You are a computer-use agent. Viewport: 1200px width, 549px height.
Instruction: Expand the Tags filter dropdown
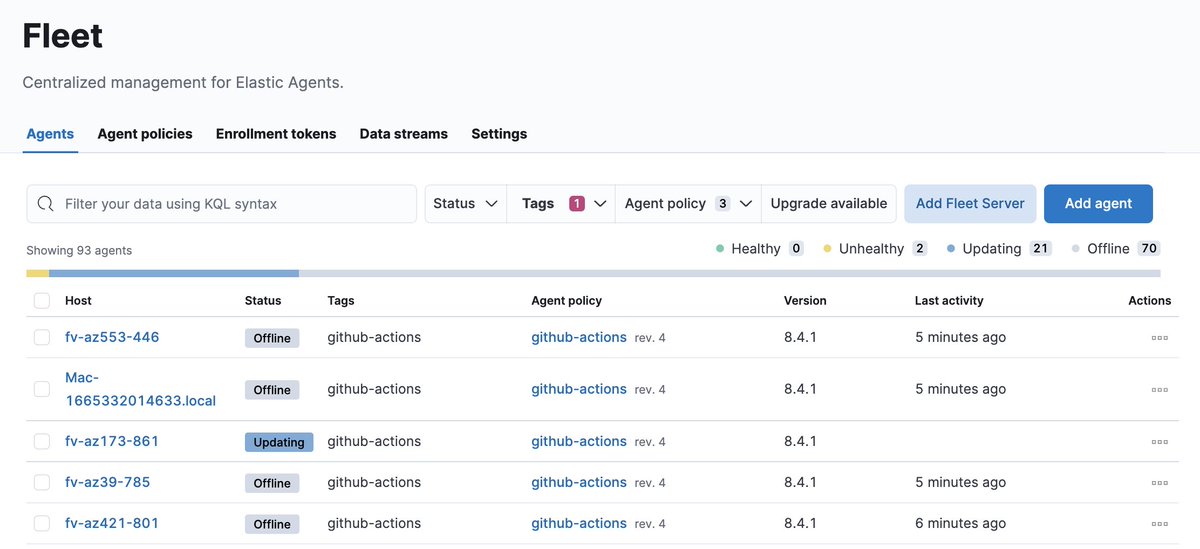click(561, 203)
